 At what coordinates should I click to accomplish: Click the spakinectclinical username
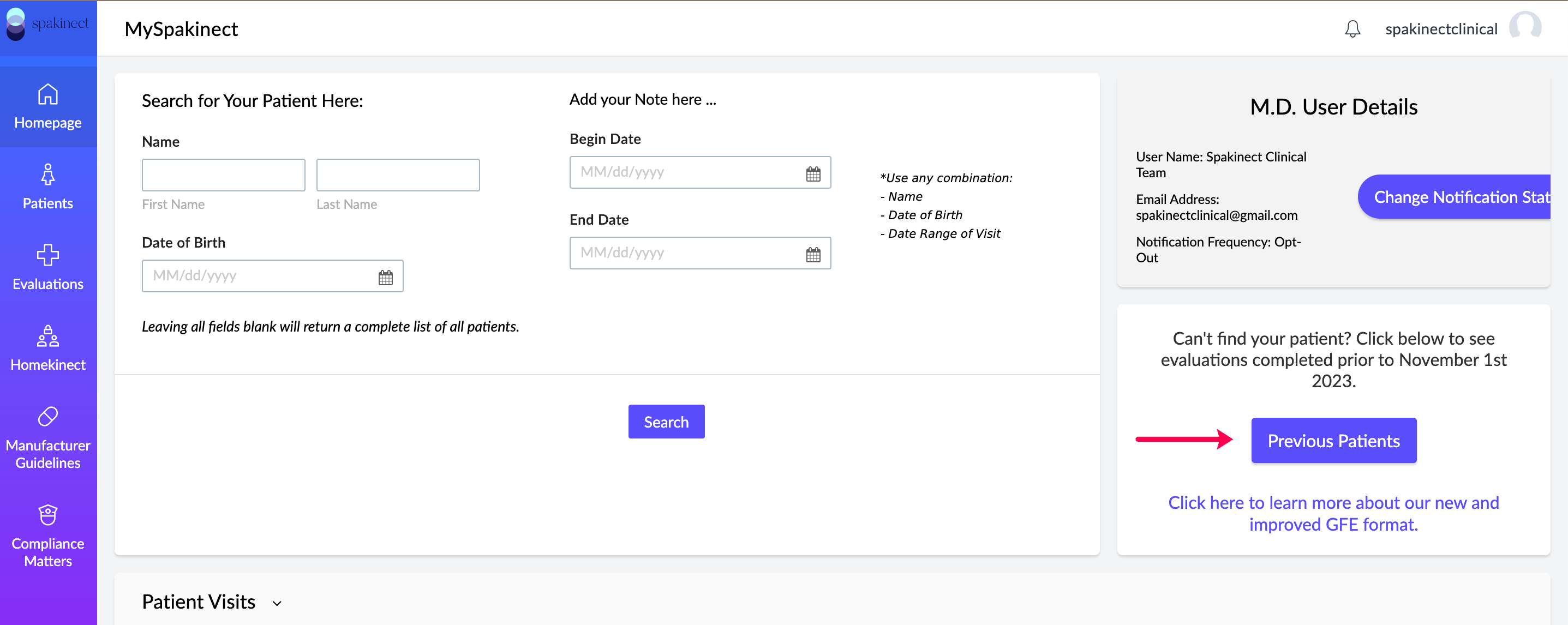[x=1441, y=28]
